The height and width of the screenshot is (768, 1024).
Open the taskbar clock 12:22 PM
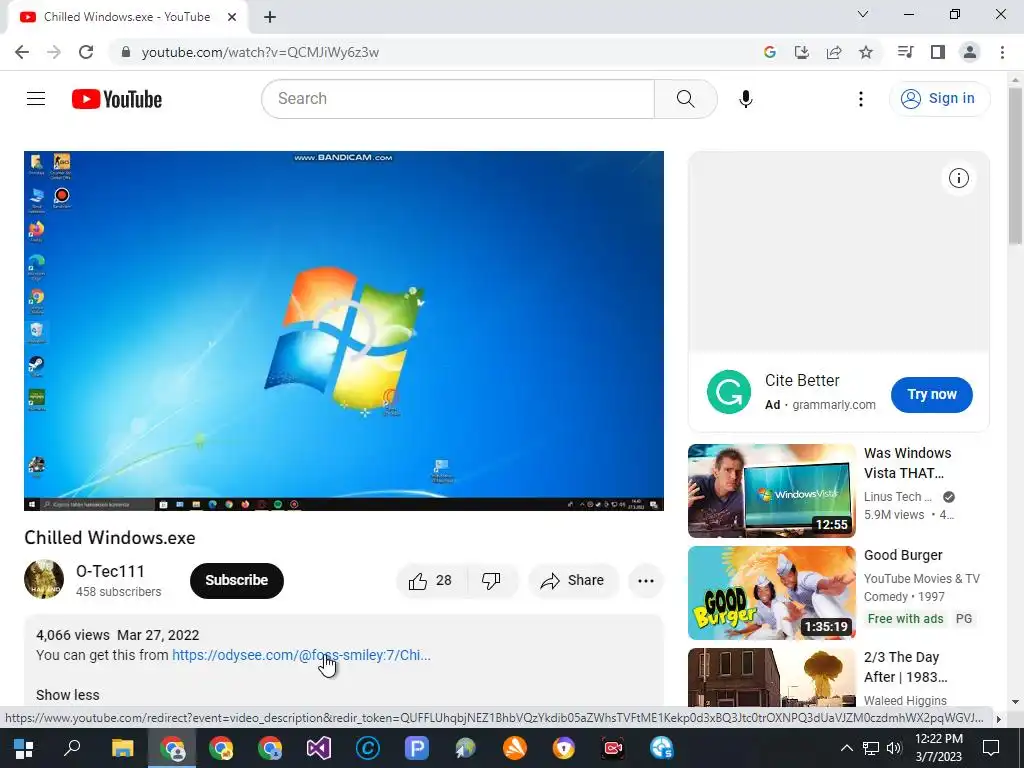[938, 748]
